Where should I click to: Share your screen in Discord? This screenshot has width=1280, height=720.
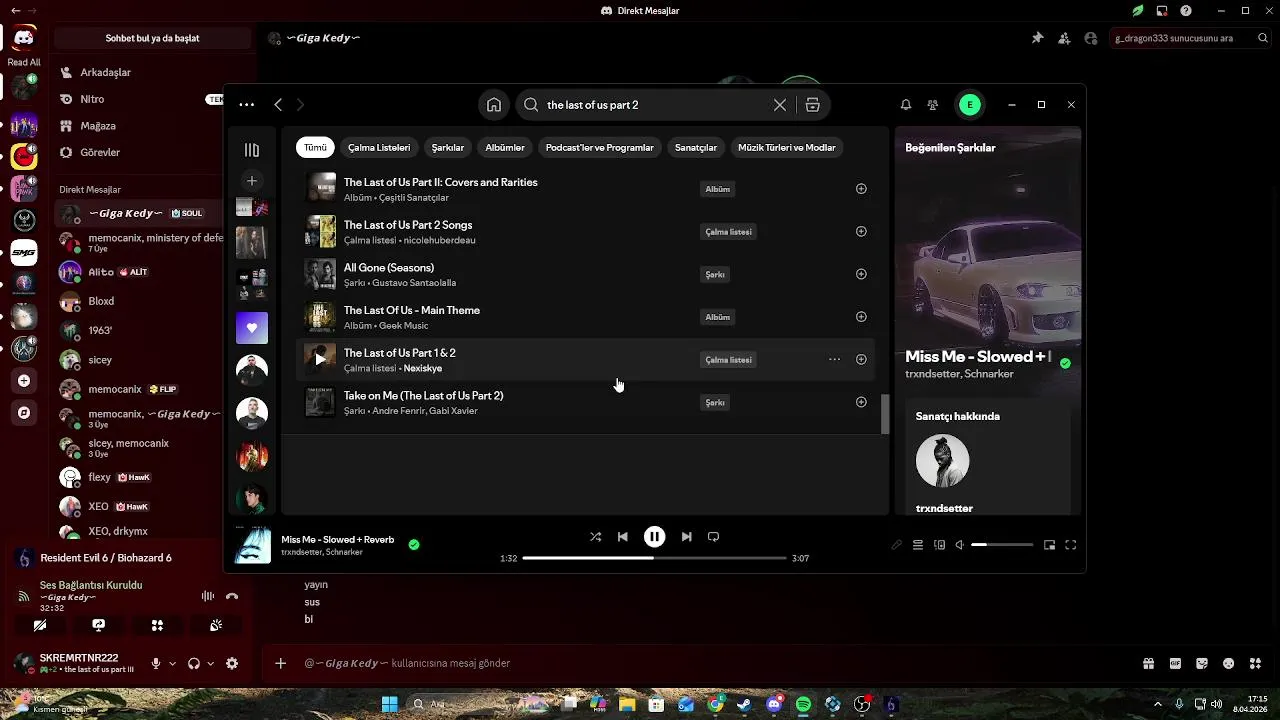[x=98, y=625]
